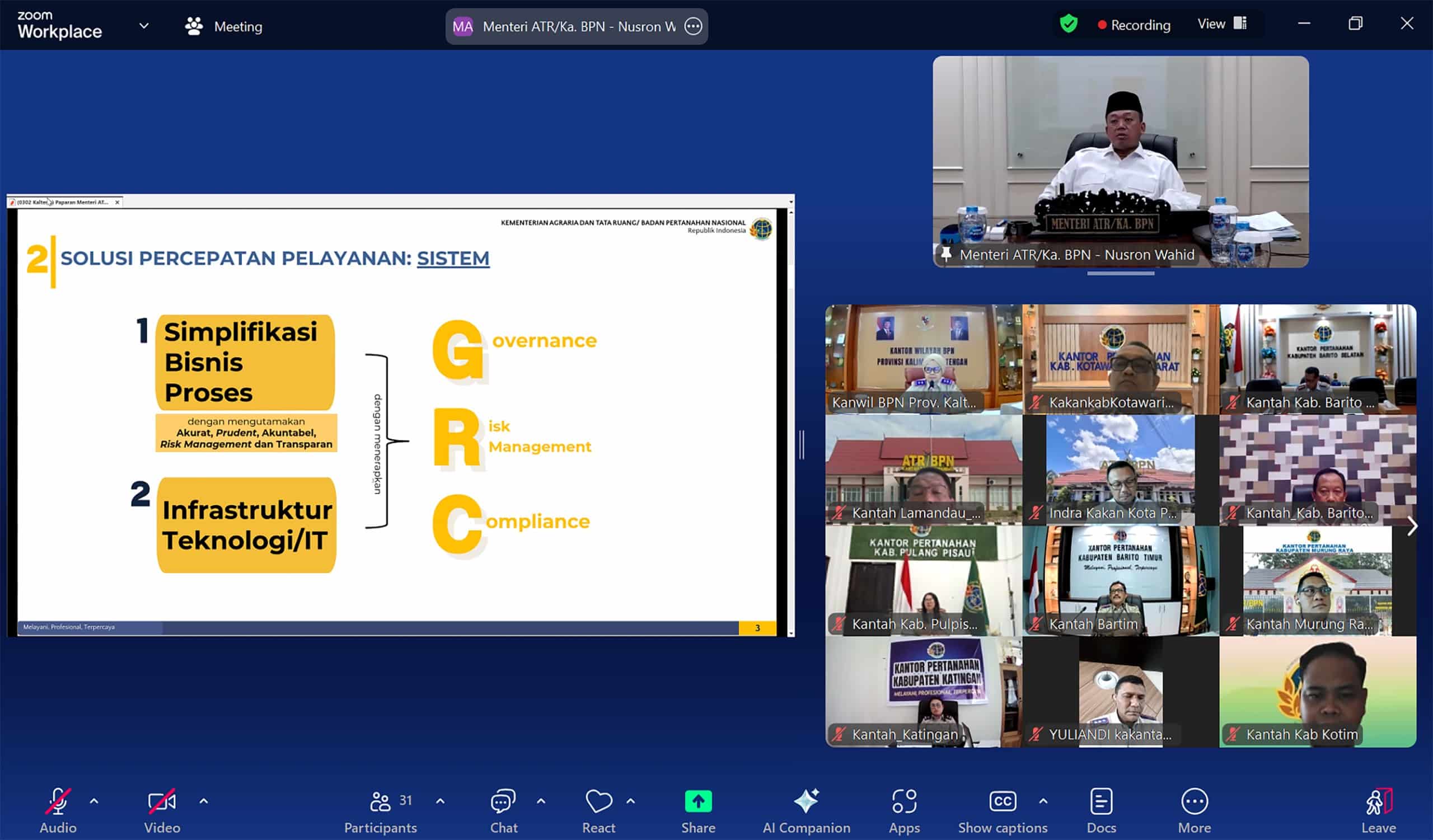Toggle Show captions CC button

coord(1002,801)
